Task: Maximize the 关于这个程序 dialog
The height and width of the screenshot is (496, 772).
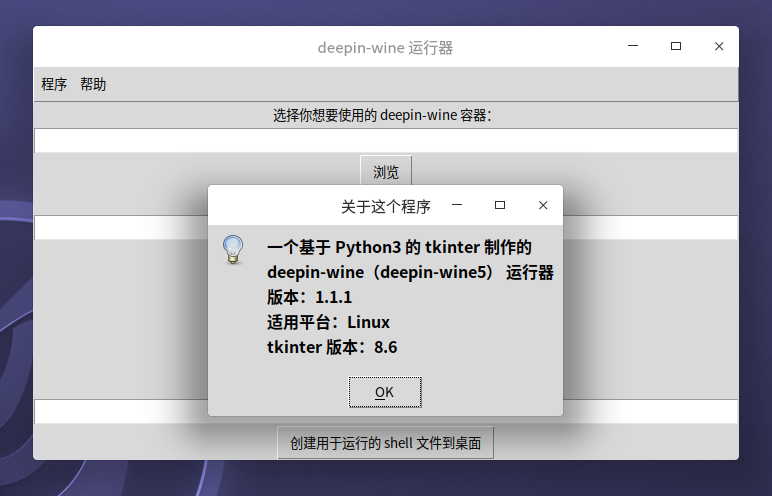Action: click(500, 205)
